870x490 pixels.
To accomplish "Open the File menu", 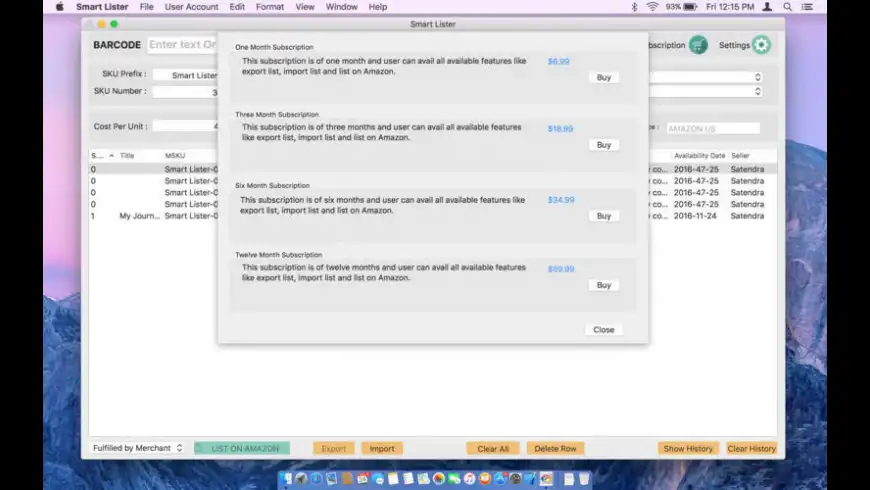I will (146, 7).
